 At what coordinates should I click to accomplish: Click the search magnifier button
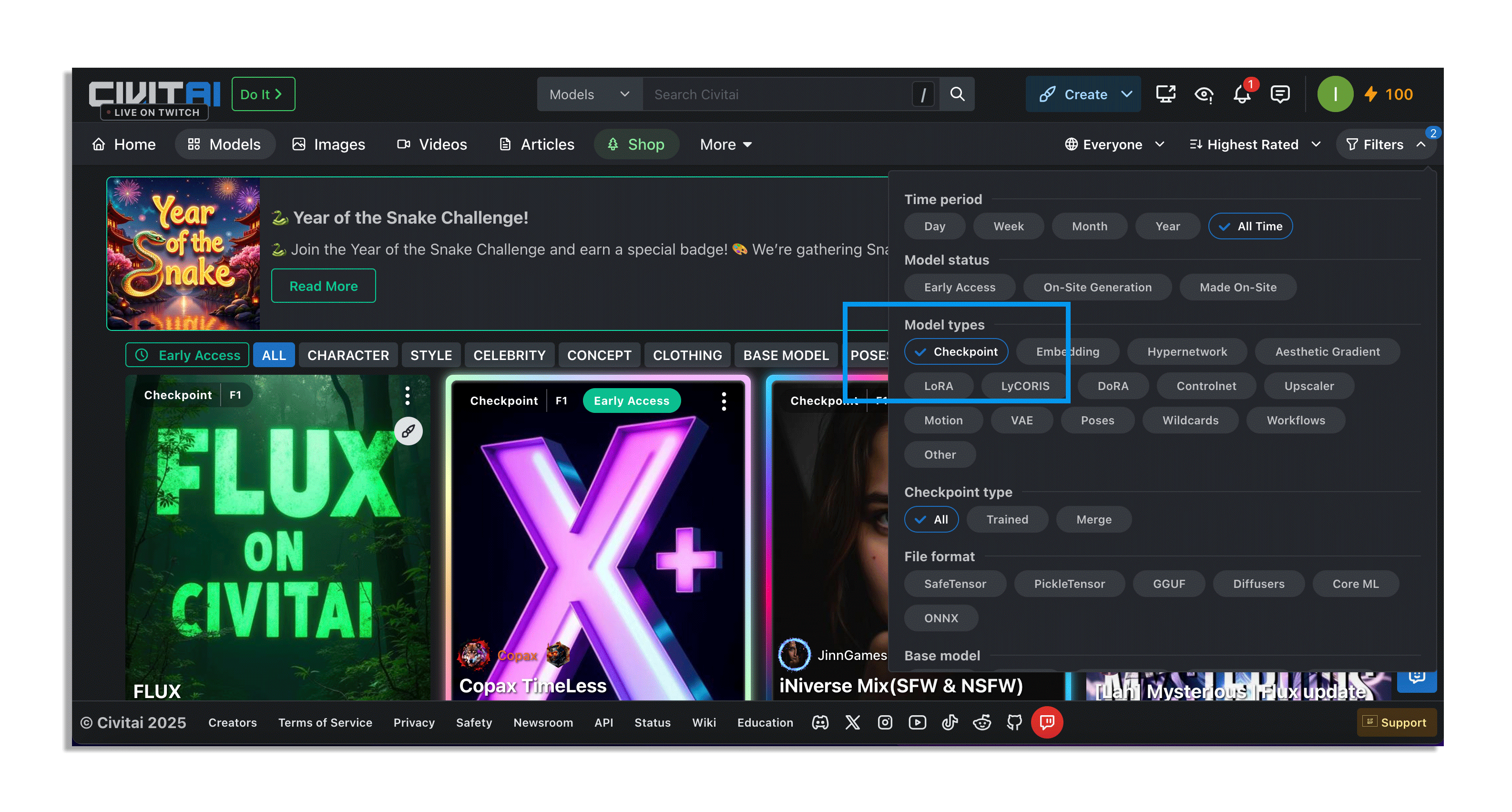coord(957,94)
